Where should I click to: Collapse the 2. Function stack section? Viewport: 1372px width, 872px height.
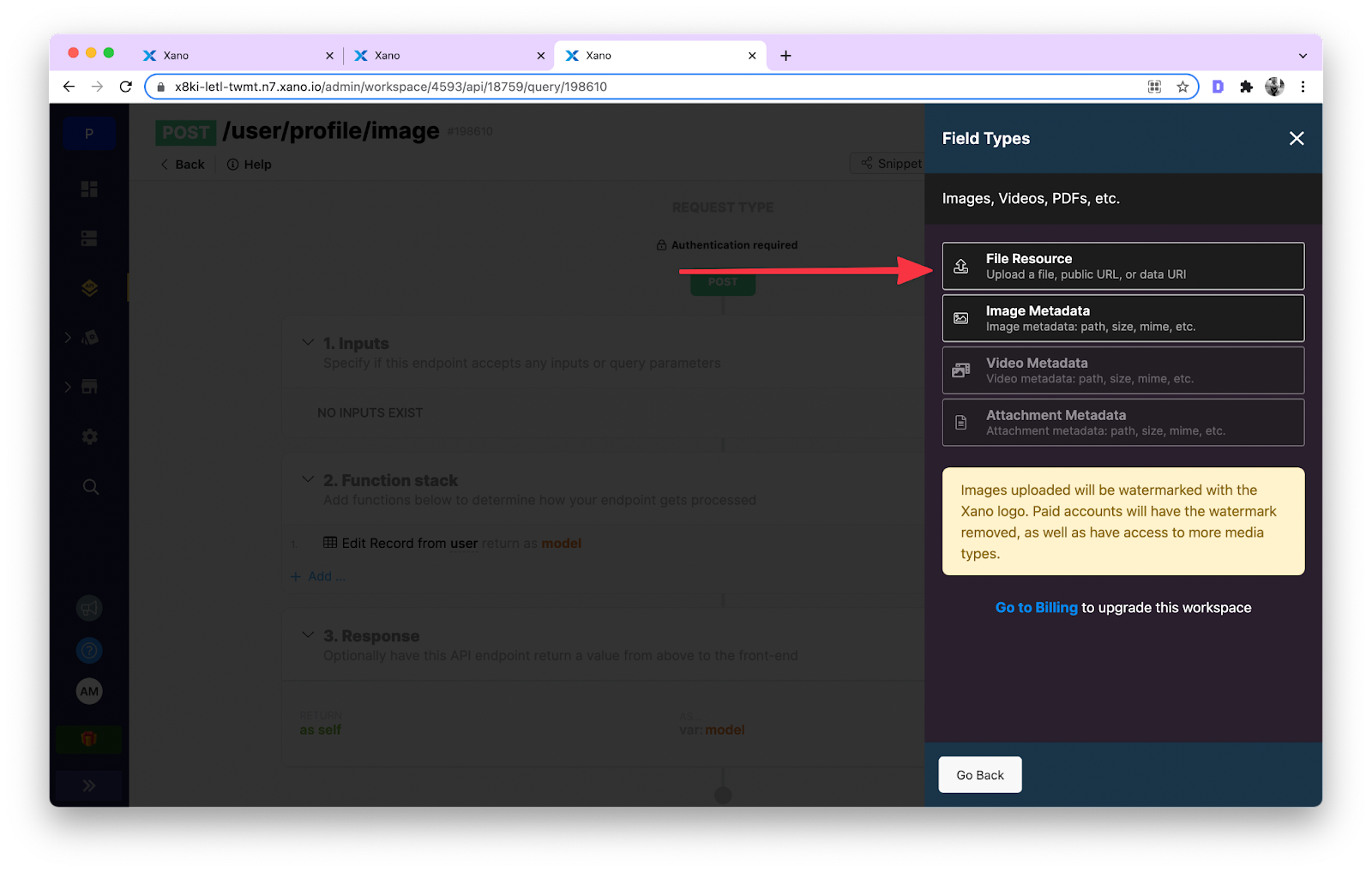(308, 479)
